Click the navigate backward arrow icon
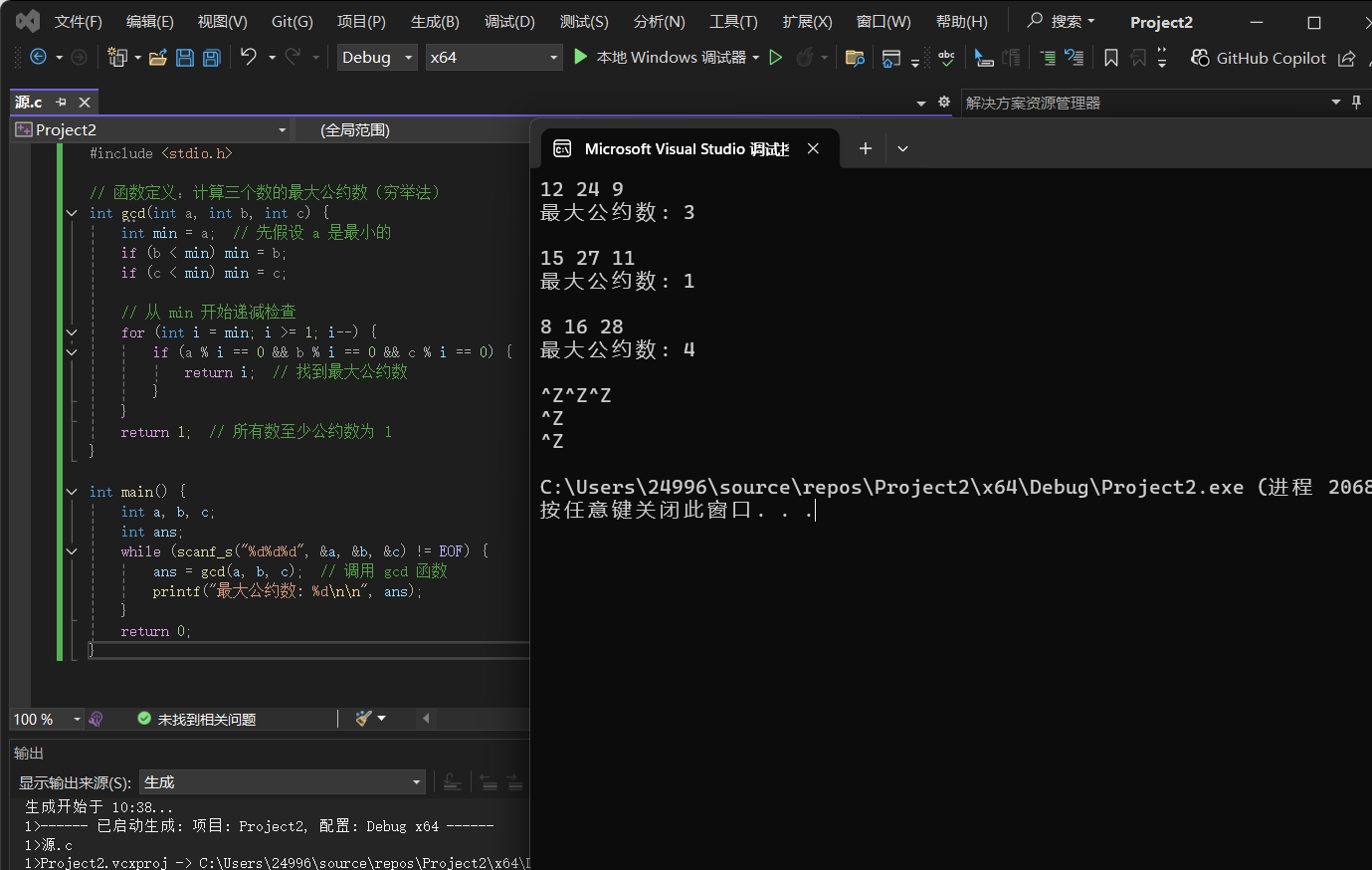Screen dimensions: 1372x870 point(38,58)
